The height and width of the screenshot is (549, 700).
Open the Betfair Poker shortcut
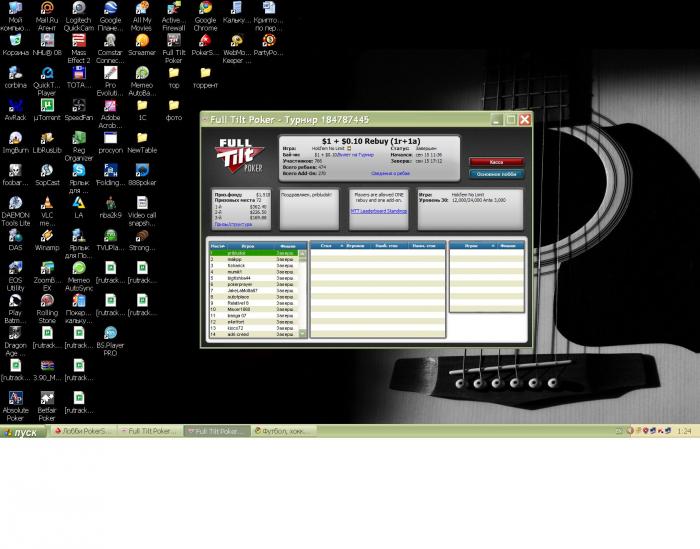click(x=47, y=407)
